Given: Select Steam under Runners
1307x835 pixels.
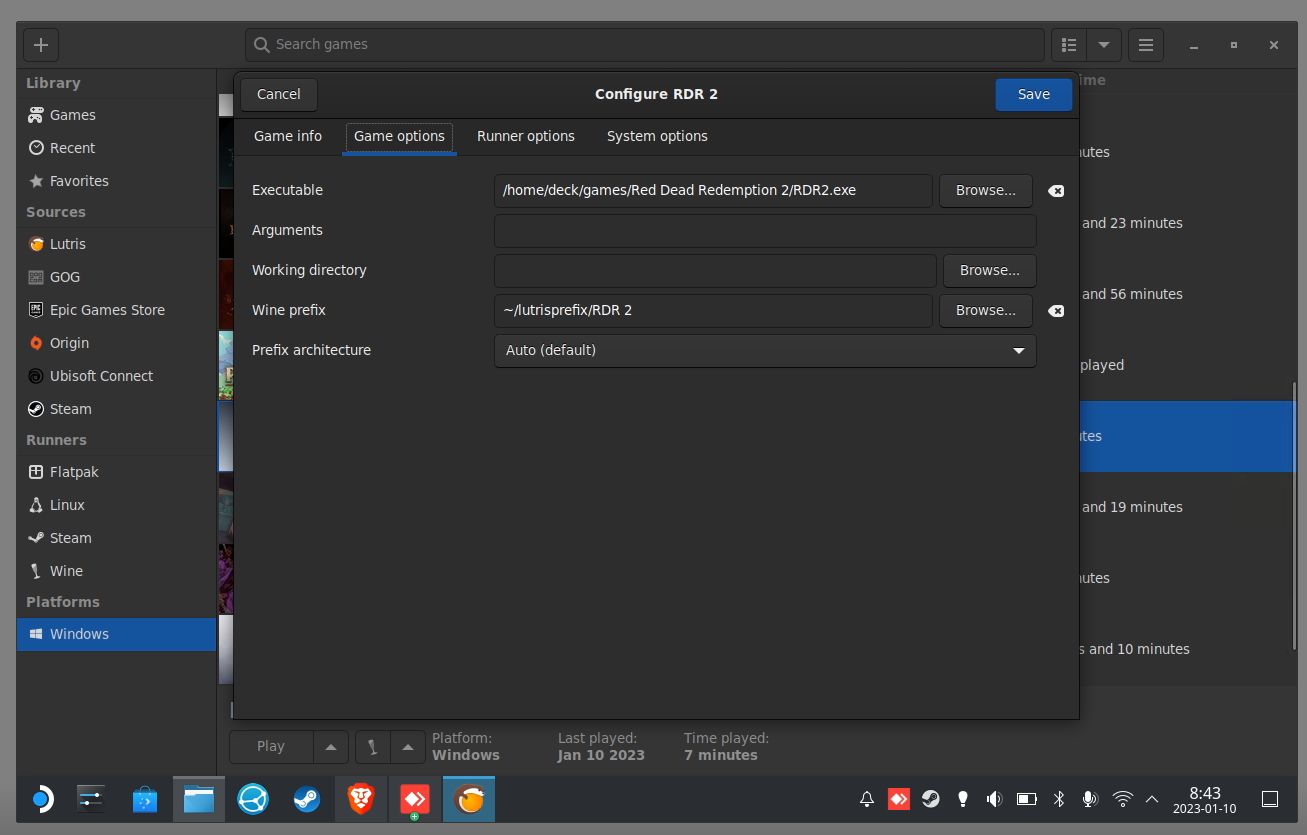Looking at the screenshot, I should click(x=116, y=538).
